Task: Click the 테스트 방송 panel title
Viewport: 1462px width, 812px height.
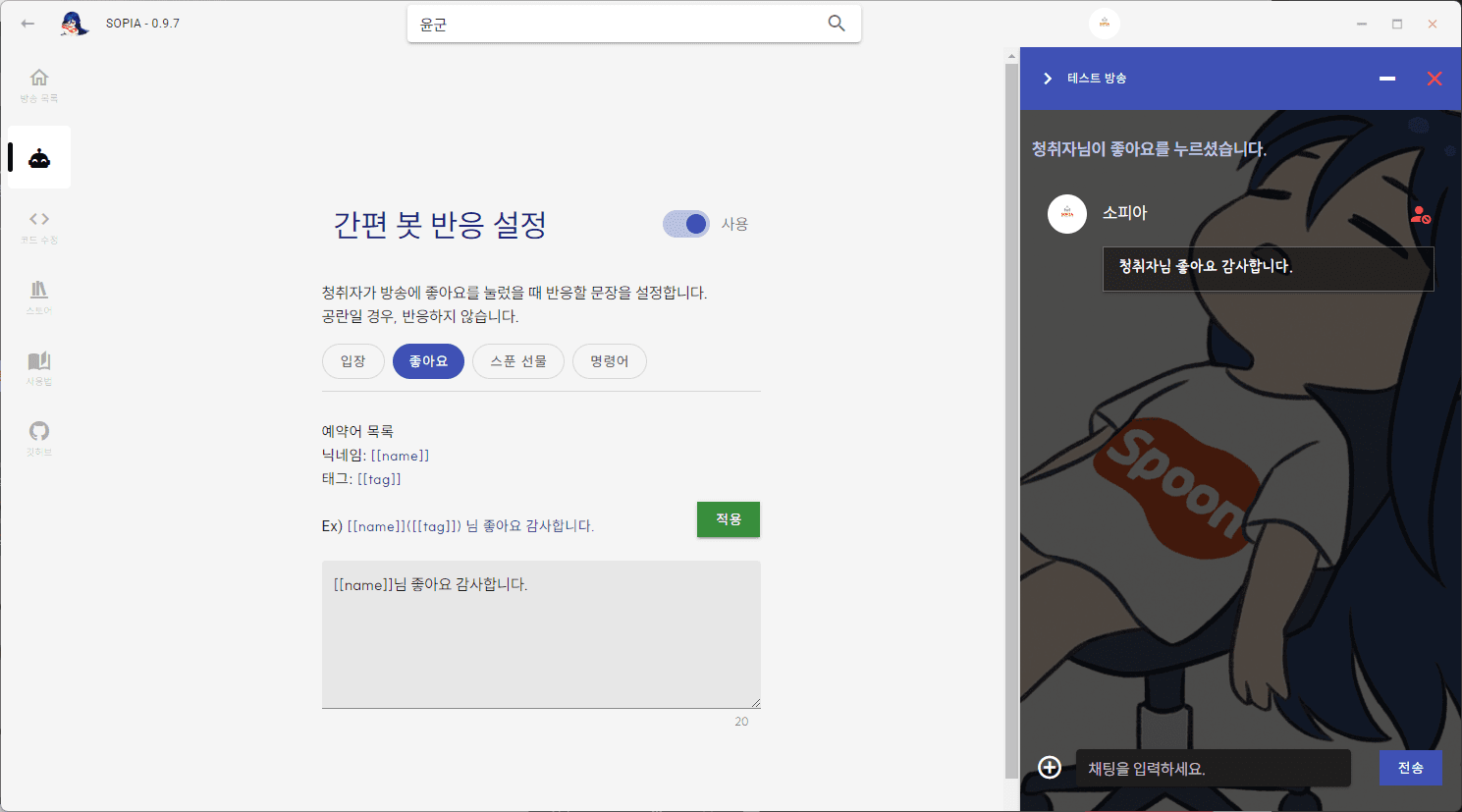Action: tap(1097, 79)
